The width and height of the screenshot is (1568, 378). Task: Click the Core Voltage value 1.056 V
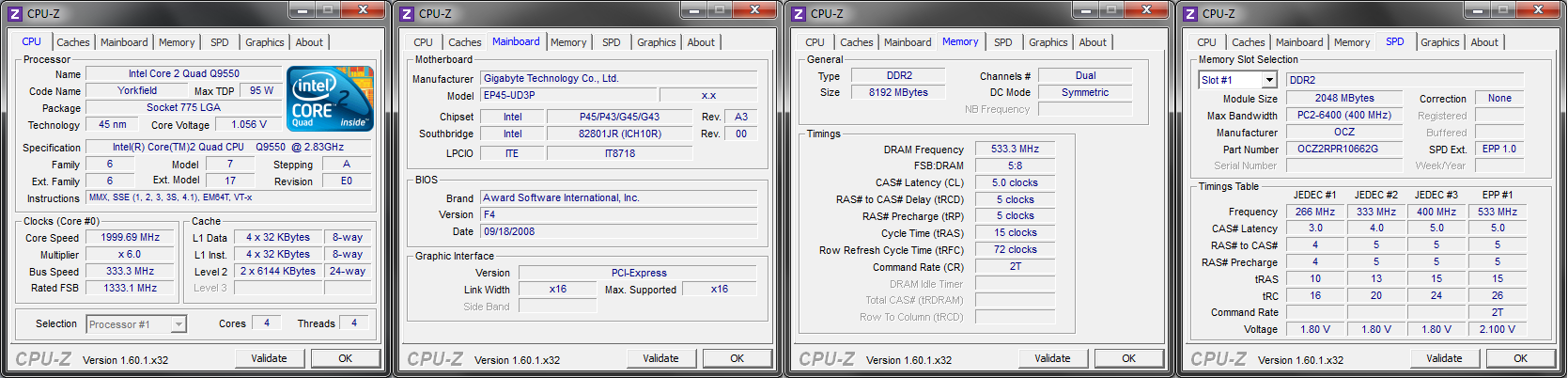tap(249, 124)
